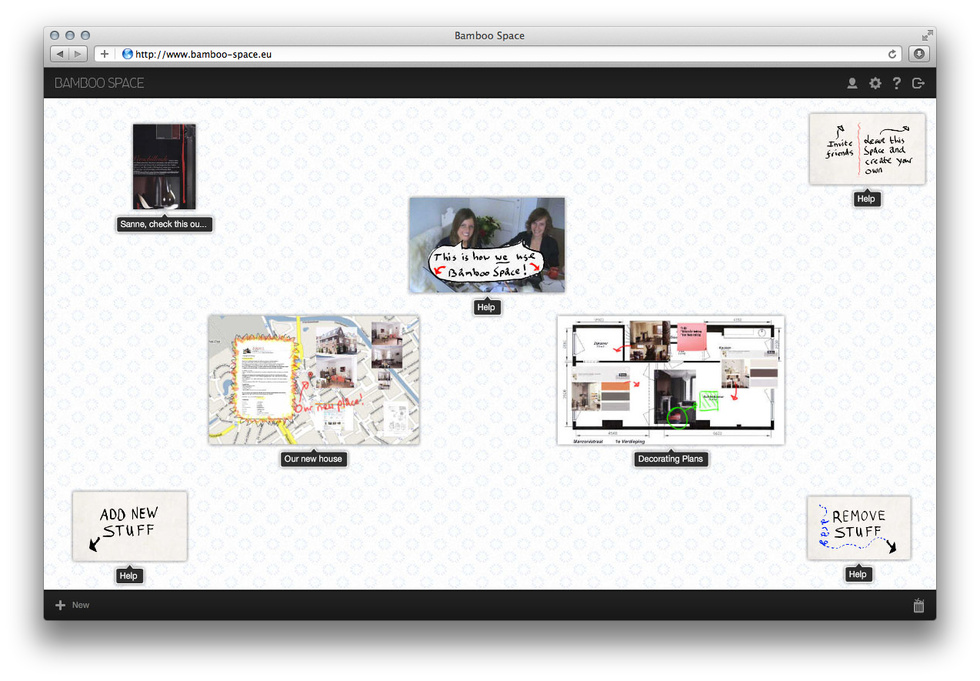Click the log out icon

click(x=918, y=83)
